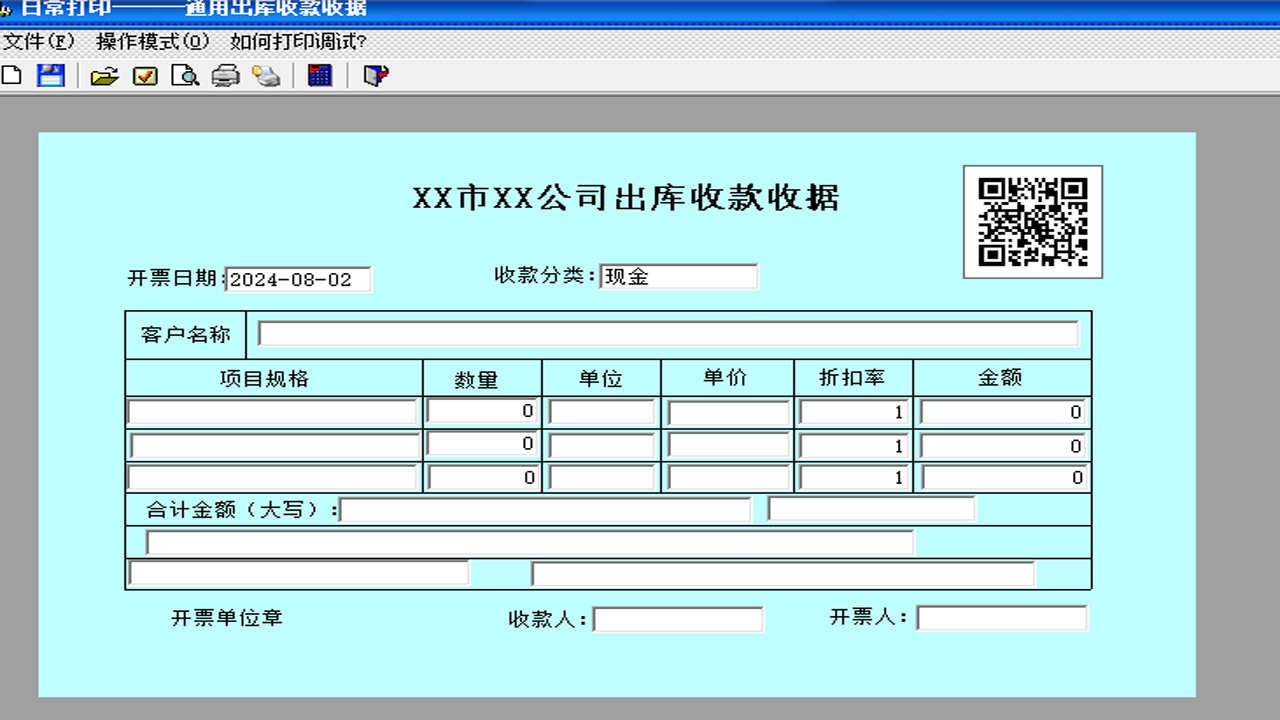Click the checkmark confirmation toolbar icon

147,74
